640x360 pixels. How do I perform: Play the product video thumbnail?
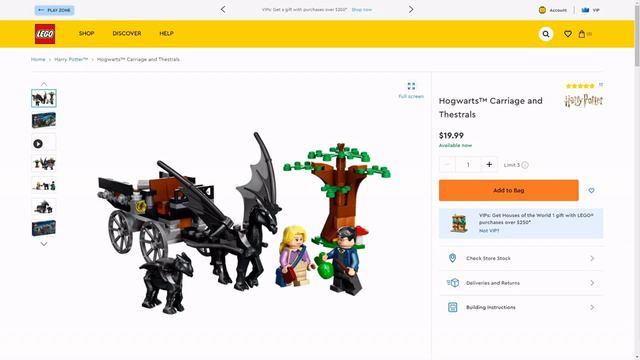[44, 143]
